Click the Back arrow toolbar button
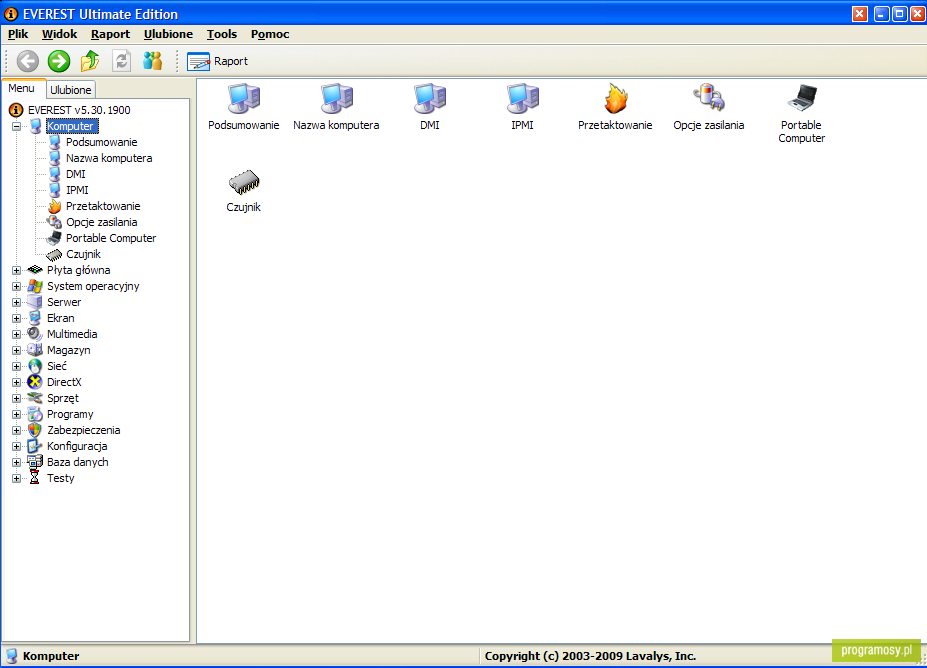This screenshot has height=668, width=927. 27,61
